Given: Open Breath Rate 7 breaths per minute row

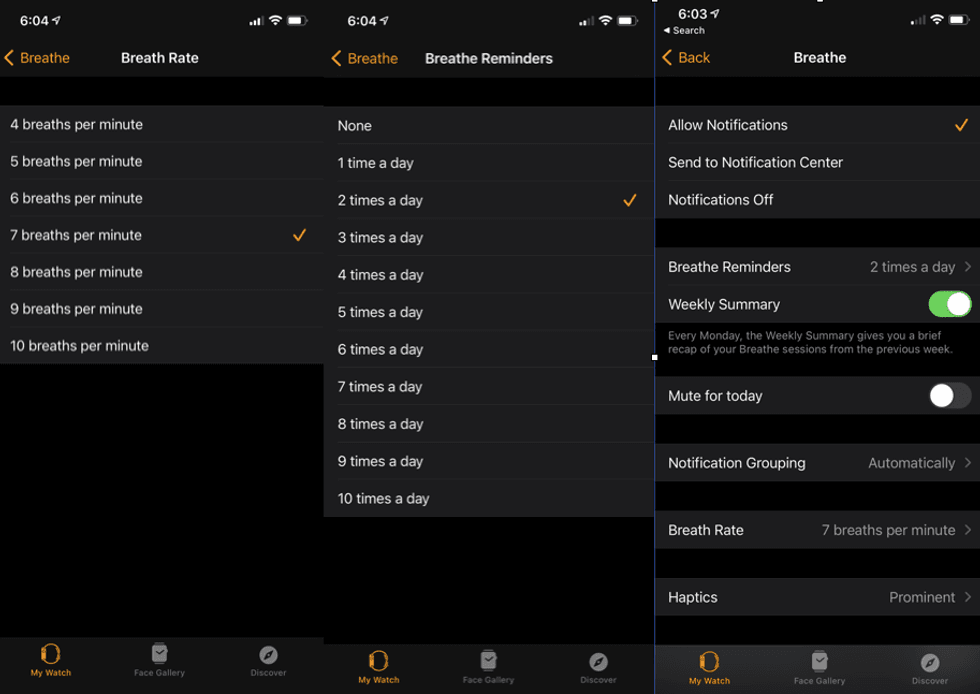Looking at the screenshot, I should [818, 530].
